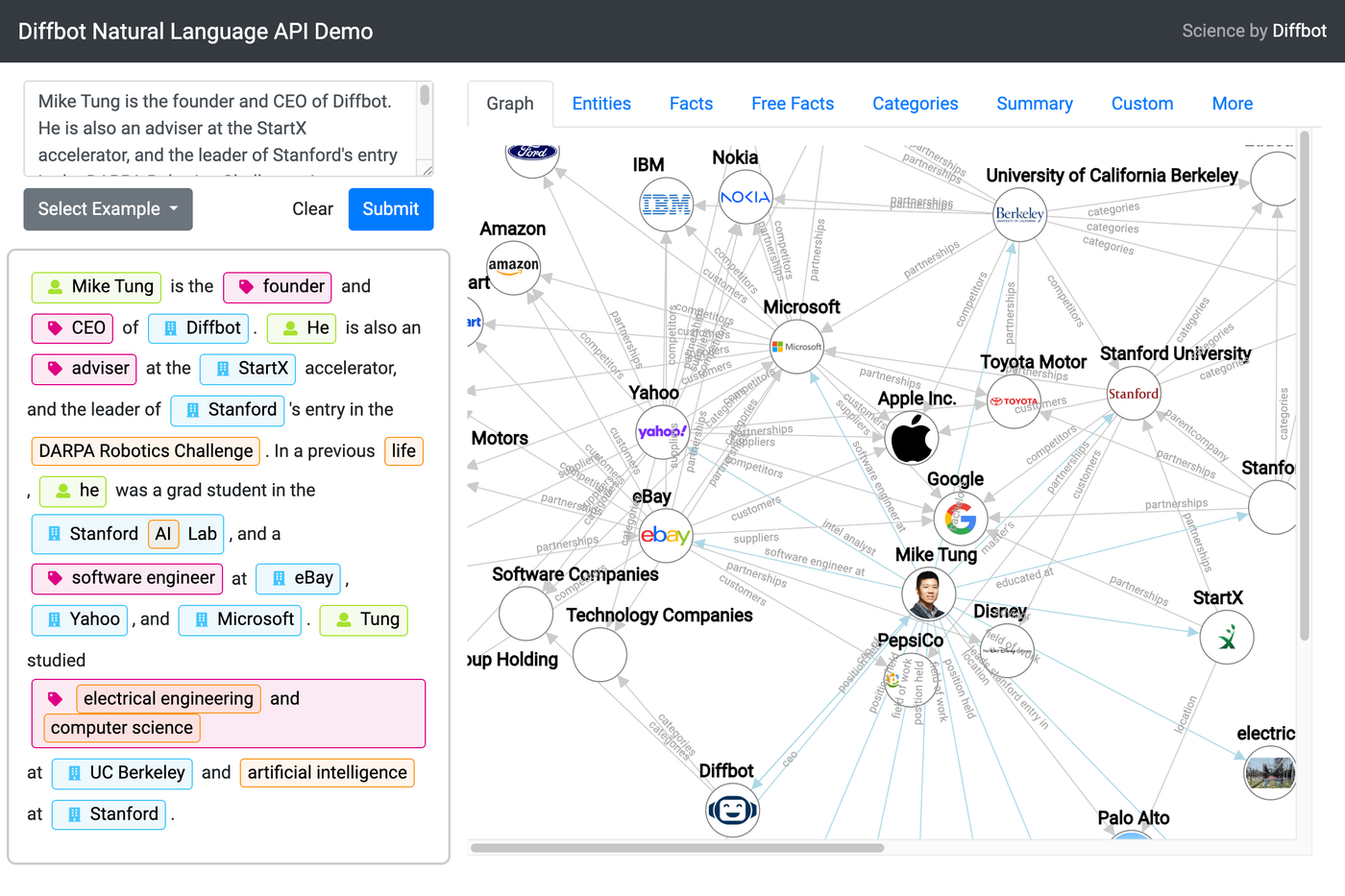Click the Diffbot link in header
Viewport: 1345px width, 896px height.
[x=1299, y=31]
